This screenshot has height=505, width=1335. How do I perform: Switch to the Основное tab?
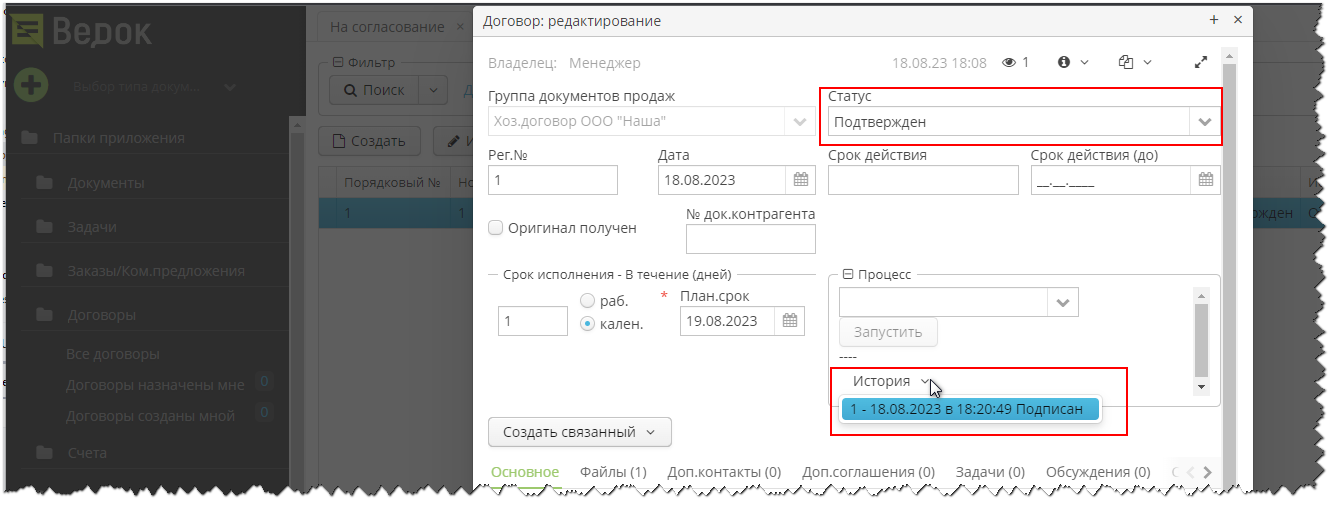tap(525, 472)
